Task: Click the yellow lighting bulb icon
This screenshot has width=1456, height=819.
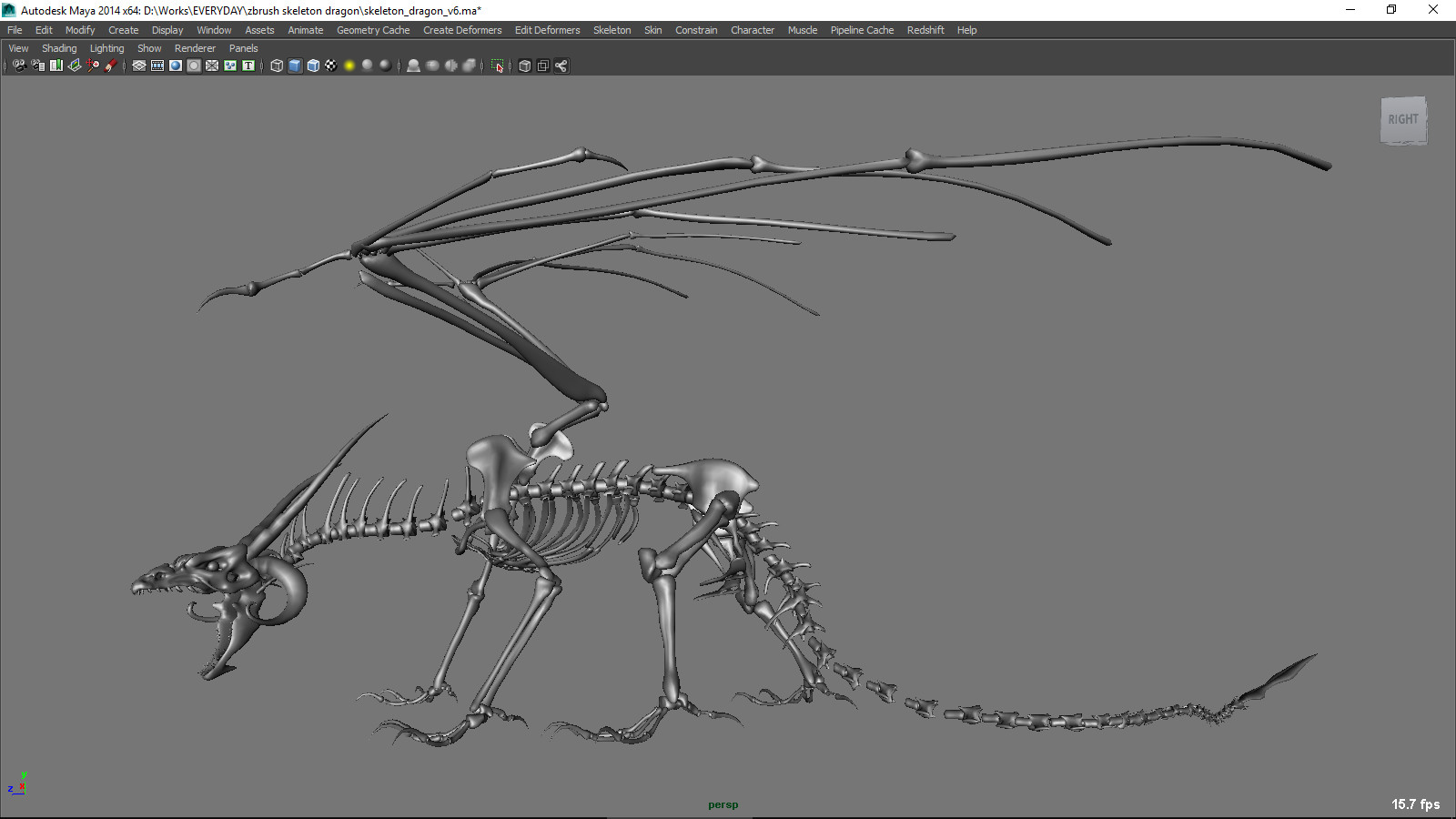Action: pyautogui.click(x=349, y=66)
